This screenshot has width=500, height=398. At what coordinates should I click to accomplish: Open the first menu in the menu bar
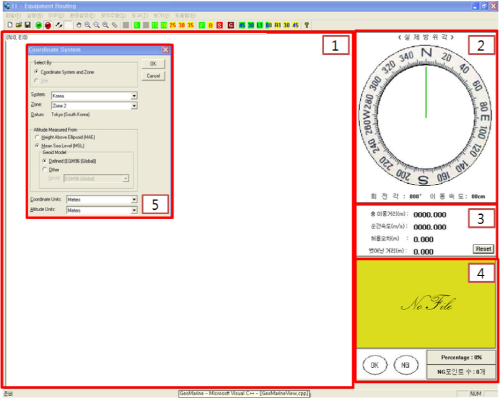tap(13, 16)
